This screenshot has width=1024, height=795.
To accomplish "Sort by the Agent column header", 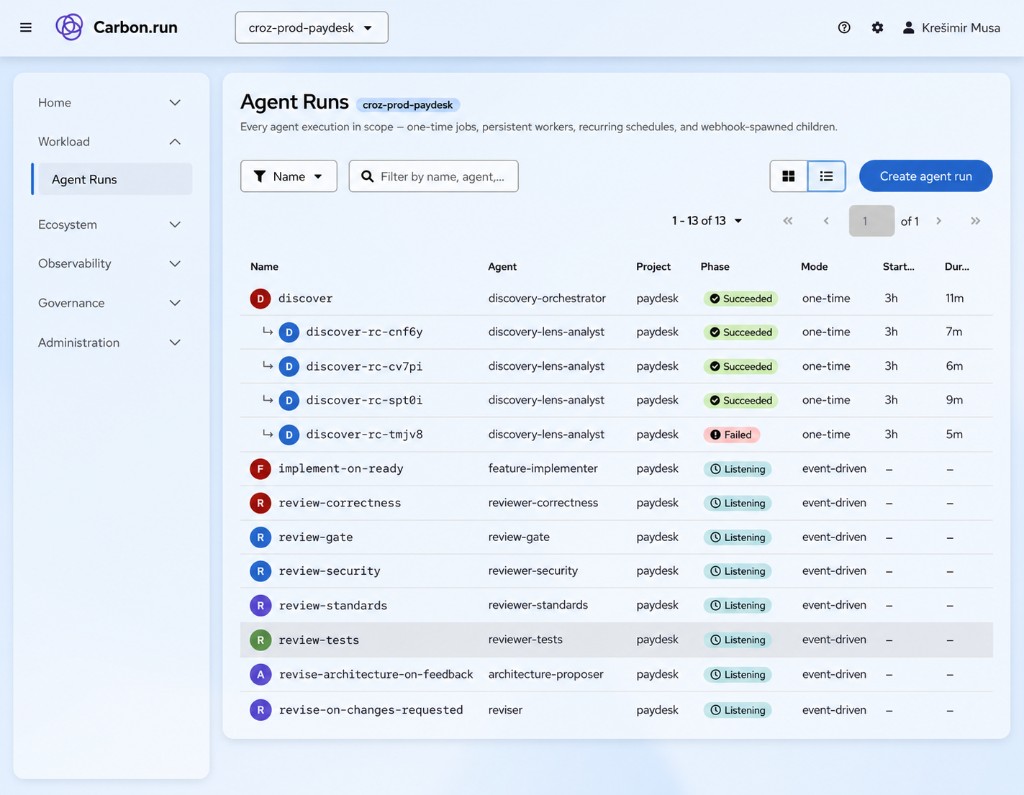I will (x=502, y=267).
